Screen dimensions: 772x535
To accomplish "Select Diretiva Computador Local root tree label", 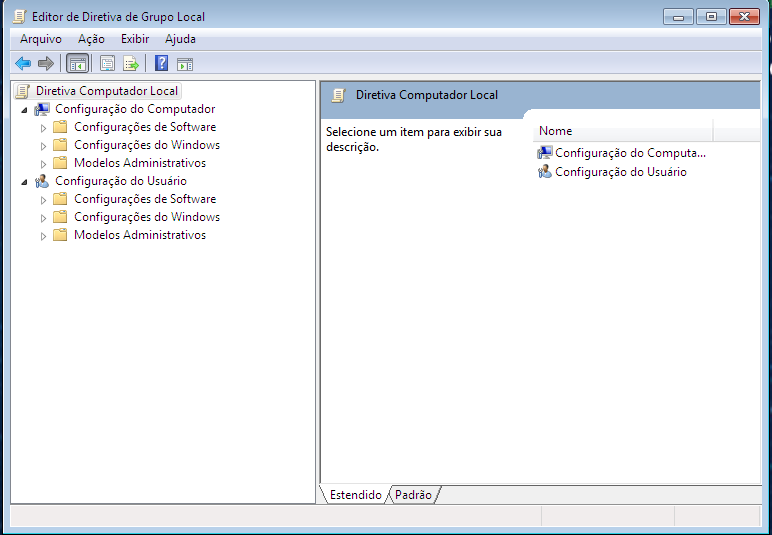I will tap(107, 91).
